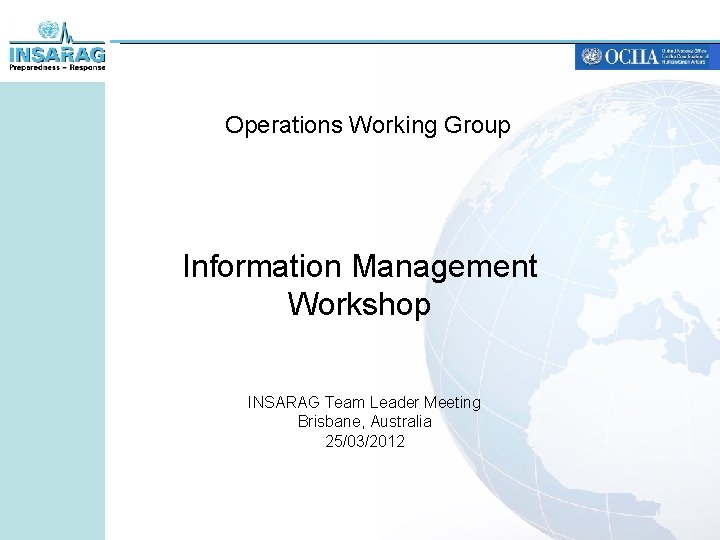Screen dimensions: 720x540
Task: Click the 'Information Management' title line
Action: (x=360, y=266)
